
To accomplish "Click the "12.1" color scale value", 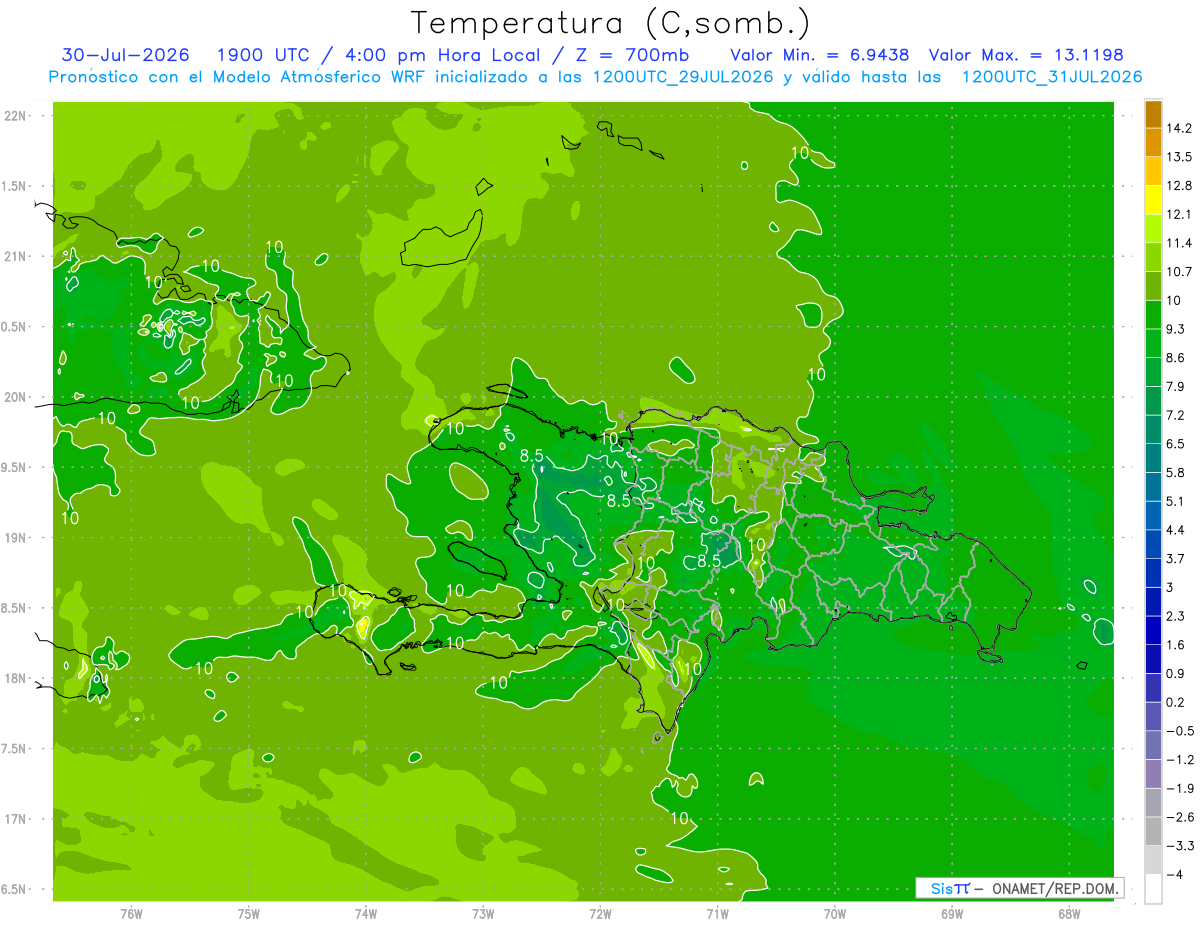I will [1181, 214].
